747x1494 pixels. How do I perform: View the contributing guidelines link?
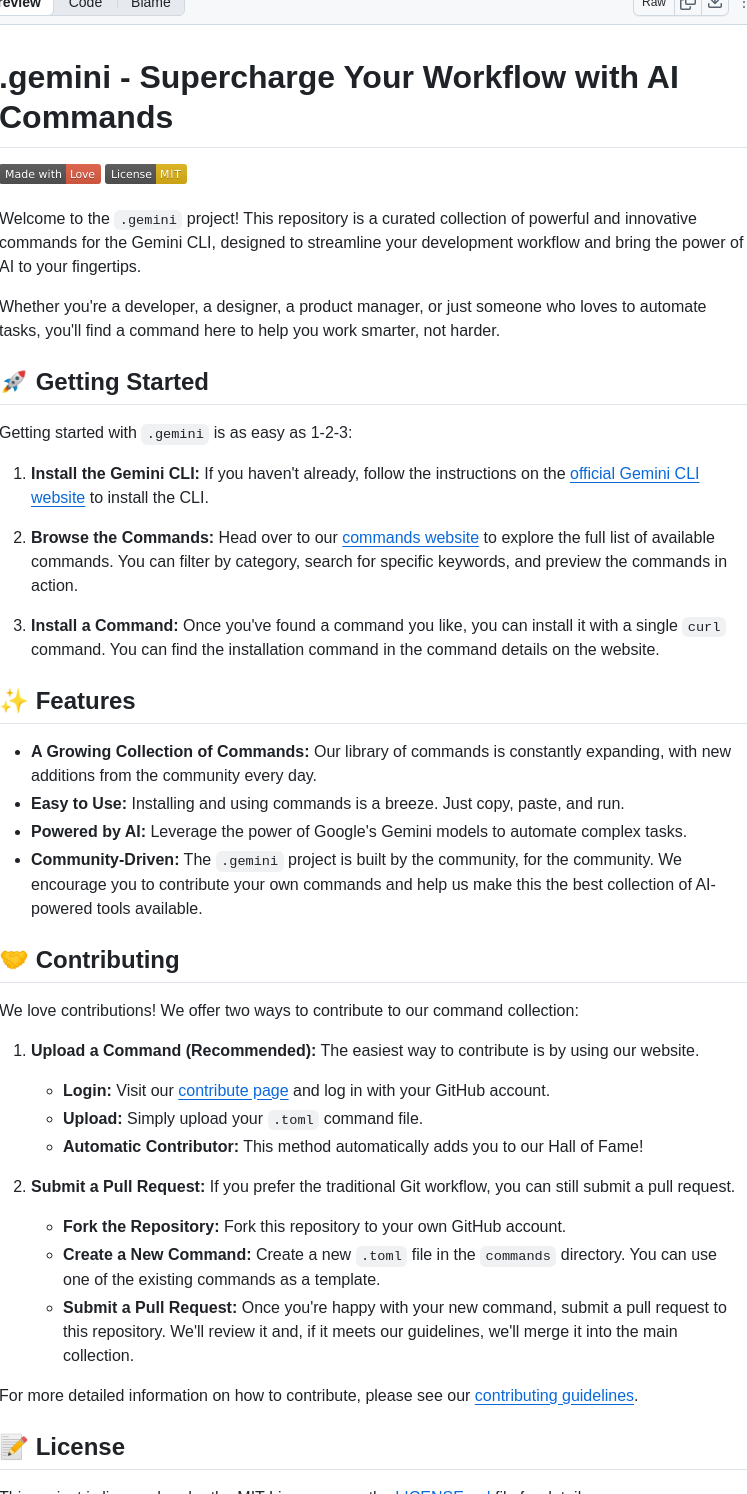[554, 1395]
